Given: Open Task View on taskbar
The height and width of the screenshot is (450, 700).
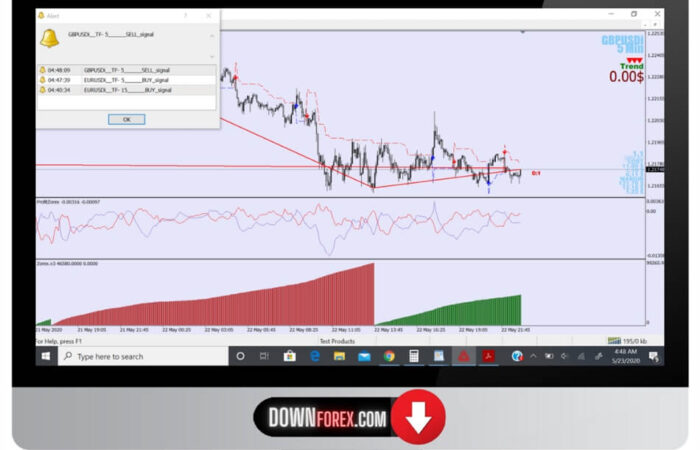Looking at the screenshot, I should pos(264,356).
